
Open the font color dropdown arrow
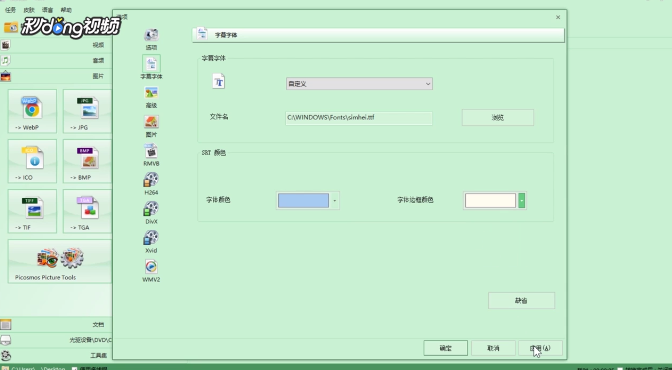click(x=335, y=200)
